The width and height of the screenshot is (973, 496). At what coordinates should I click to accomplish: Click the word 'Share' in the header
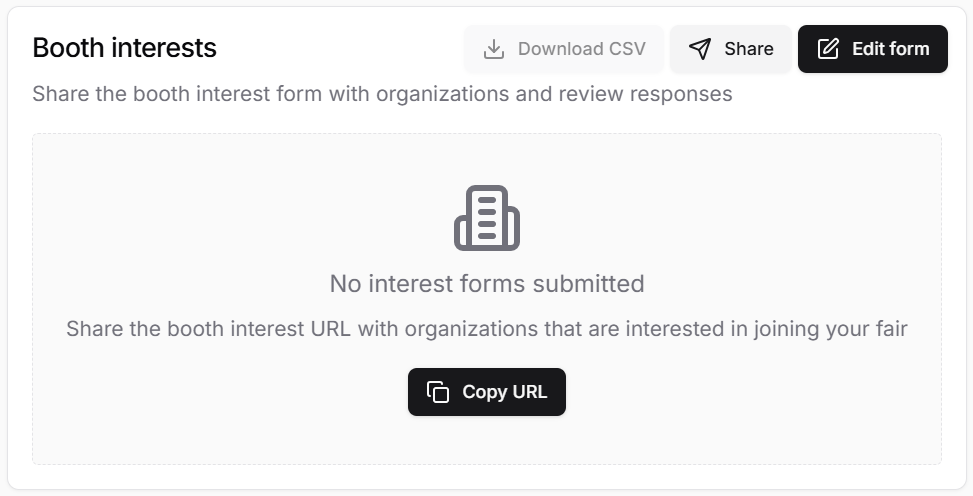pyautogui.click(x=748, y=49)
